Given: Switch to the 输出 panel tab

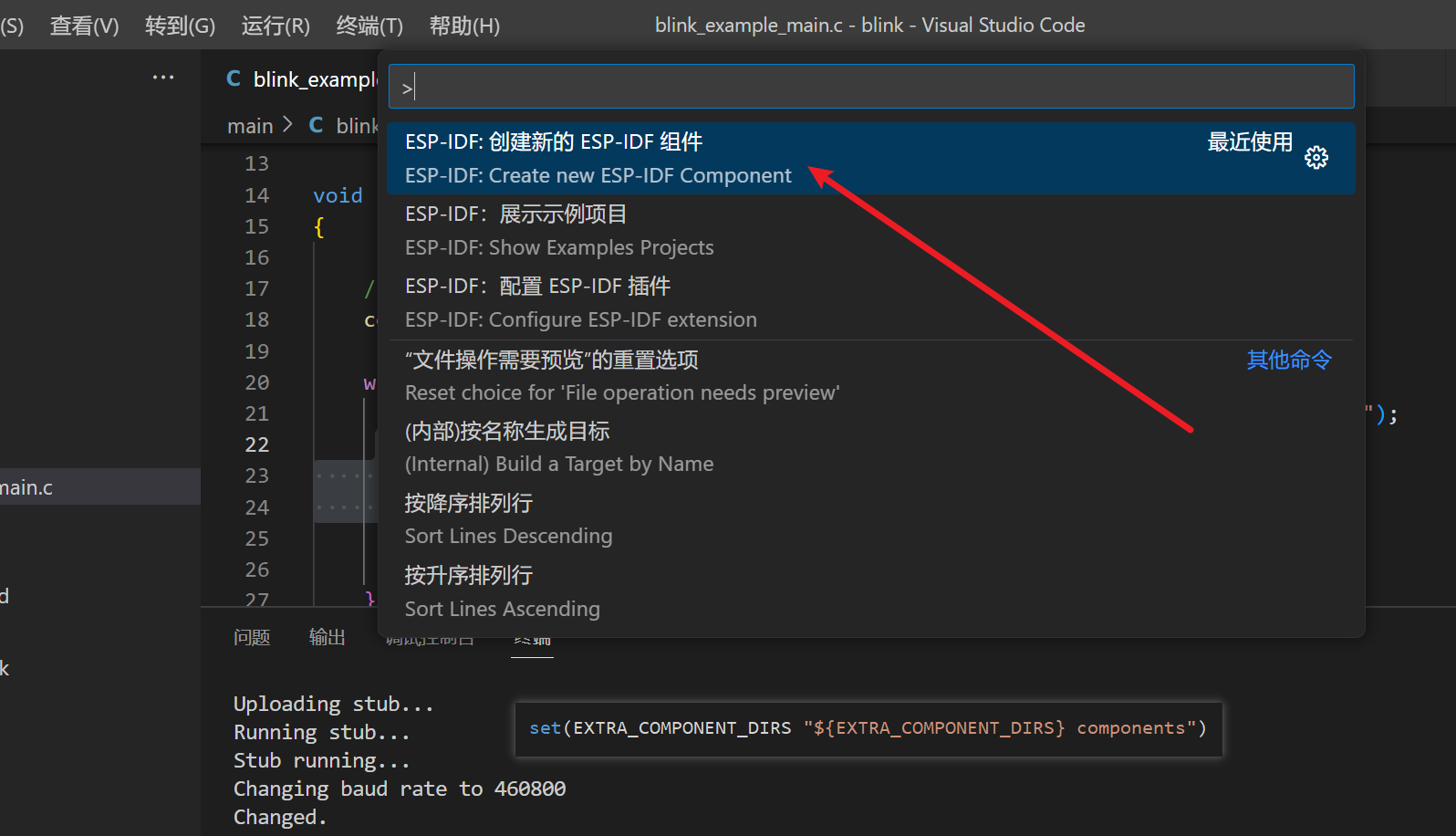Looking at the screenshot, I should point(327,637).
